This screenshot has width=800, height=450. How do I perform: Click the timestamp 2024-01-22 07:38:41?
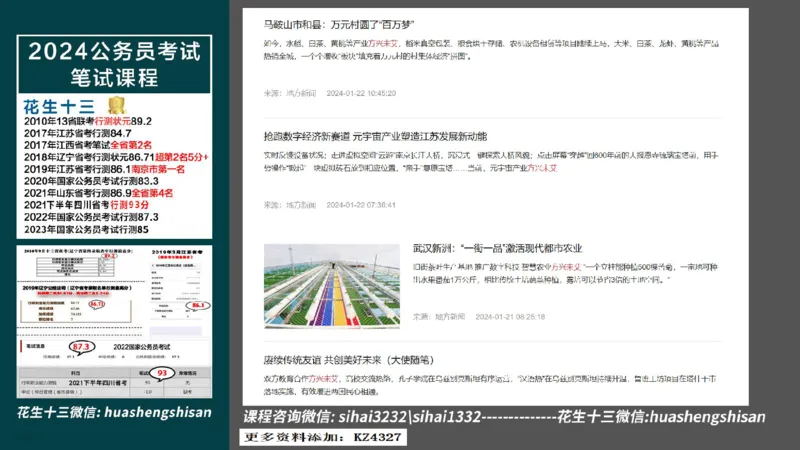point(361,205)
